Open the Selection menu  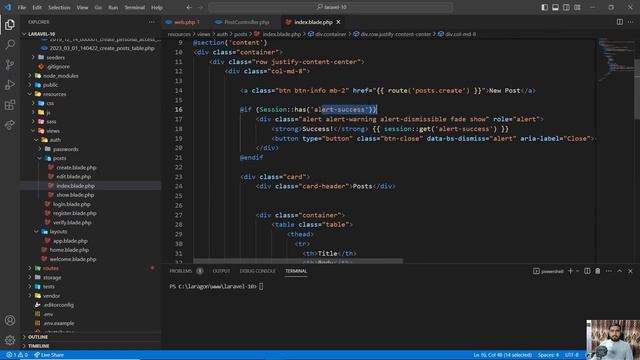(x=59, y=7)
